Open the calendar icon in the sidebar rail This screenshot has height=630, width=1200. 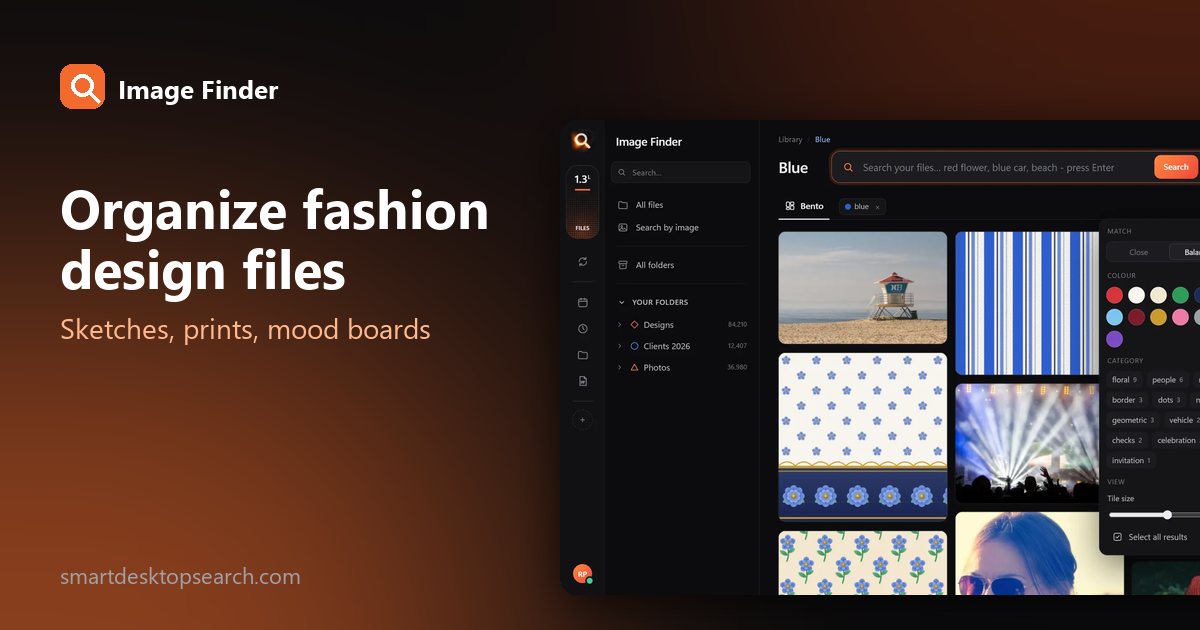point(582,302)
